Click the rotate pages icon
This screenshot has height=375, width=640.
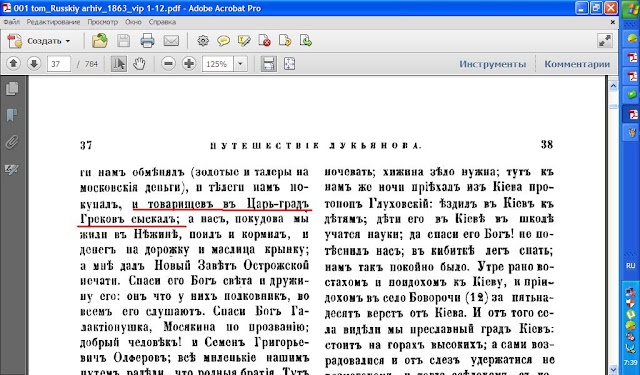(x=285, y=41)
